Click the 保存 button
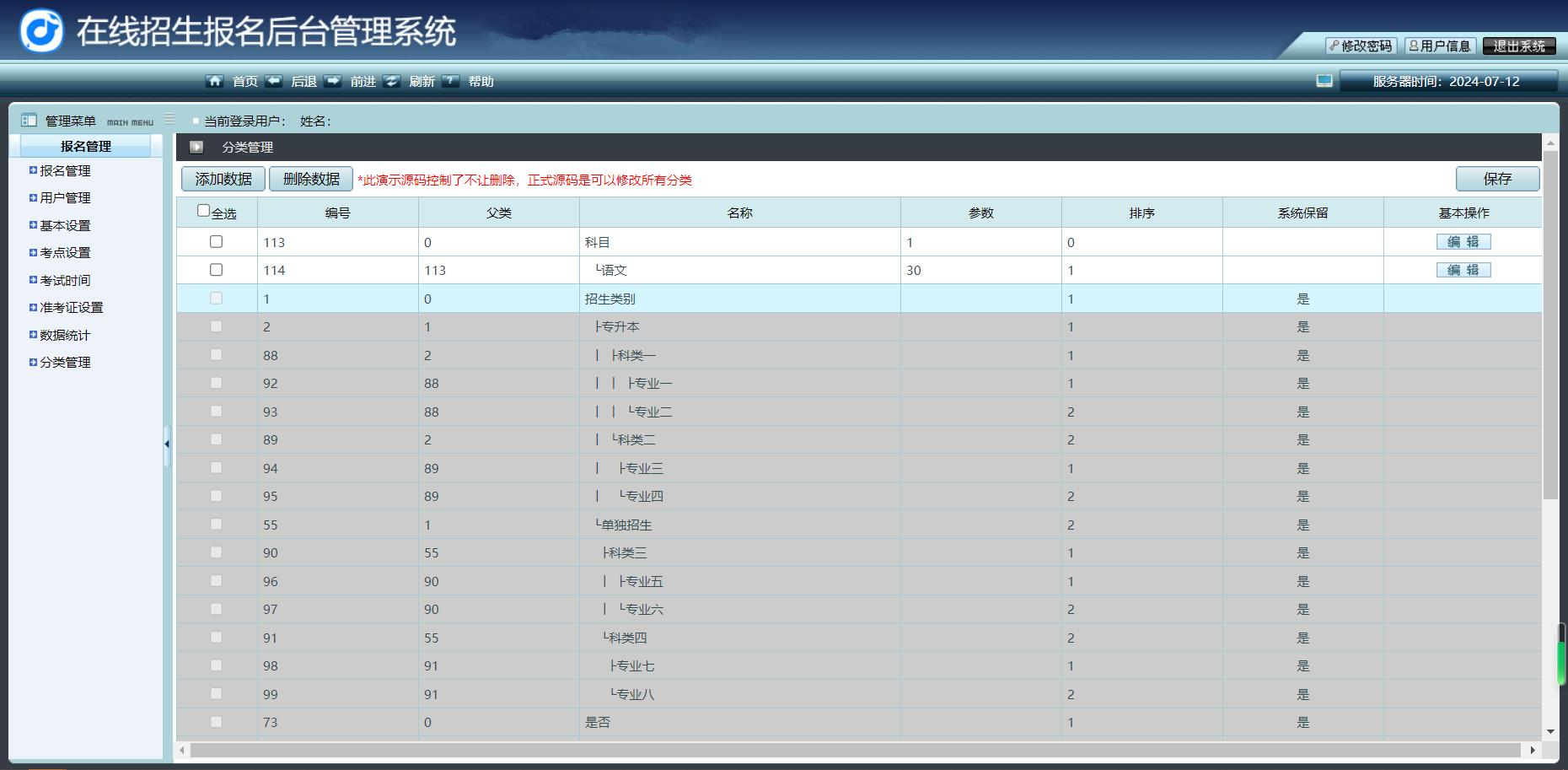Image resolution: width=1568 pixels, height=770 pixels. point(1497,179)
